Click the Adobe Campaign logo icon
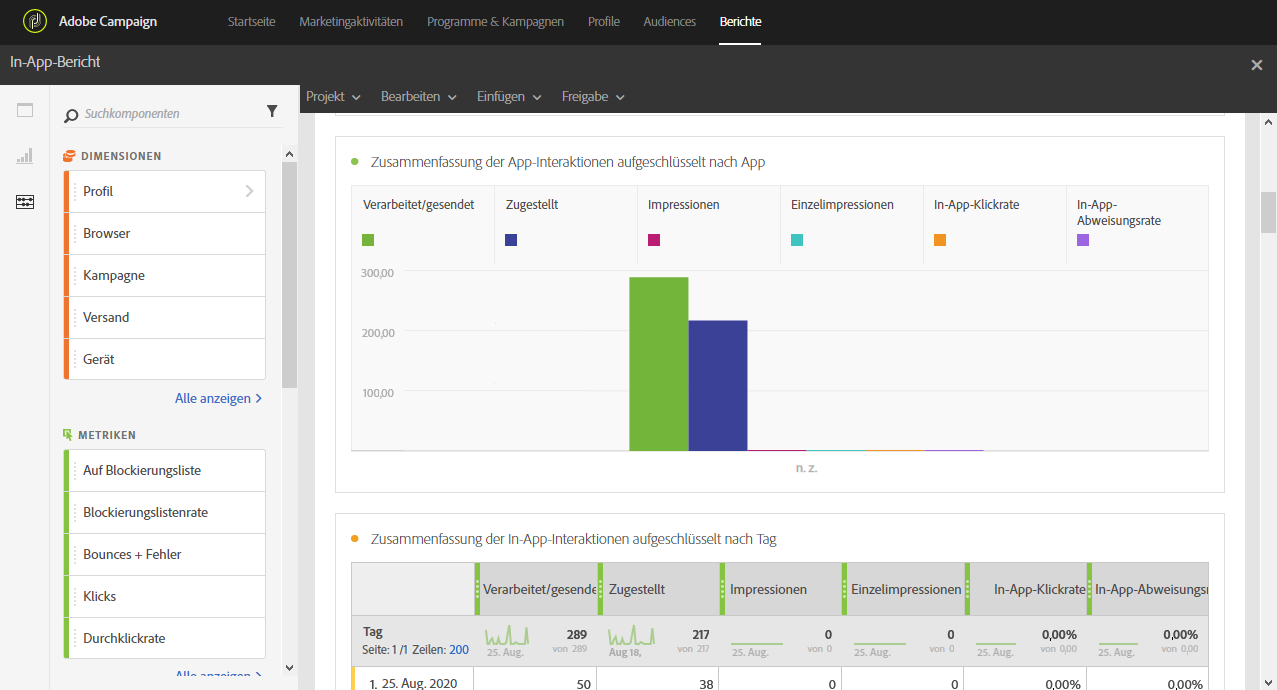Image resolution: width=1277 pixels, height=690 pixels. 36,21
